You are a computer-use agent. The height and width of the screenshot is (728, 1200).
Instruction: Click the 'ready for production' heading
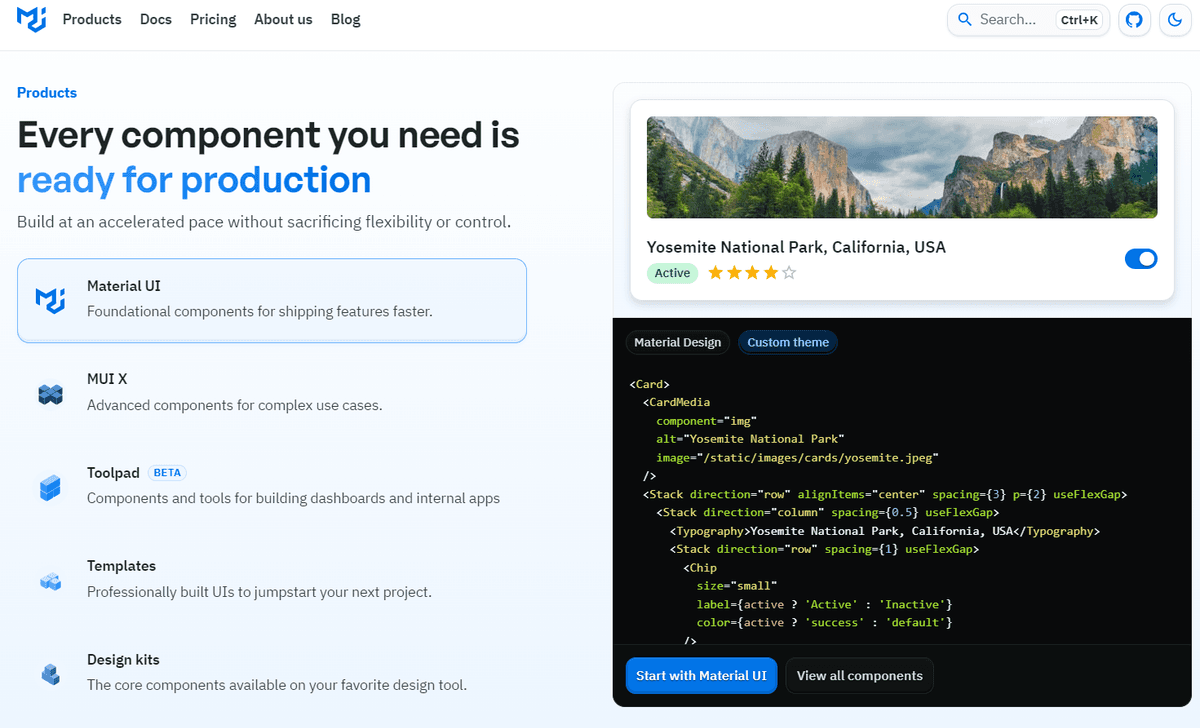point(194,180)
